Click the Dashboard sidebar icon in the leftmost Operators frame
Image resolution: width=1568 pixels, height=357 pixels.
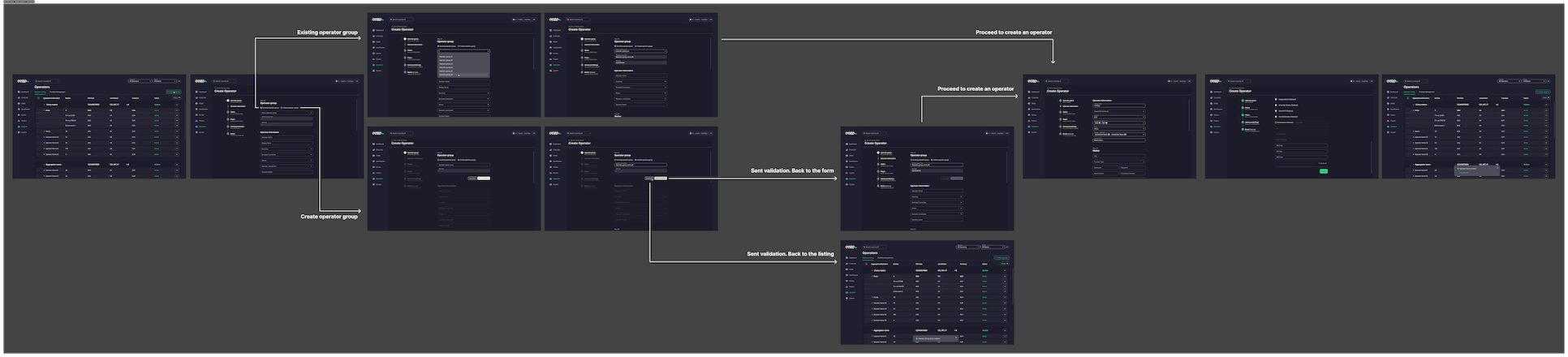click(x=19, y=92)
